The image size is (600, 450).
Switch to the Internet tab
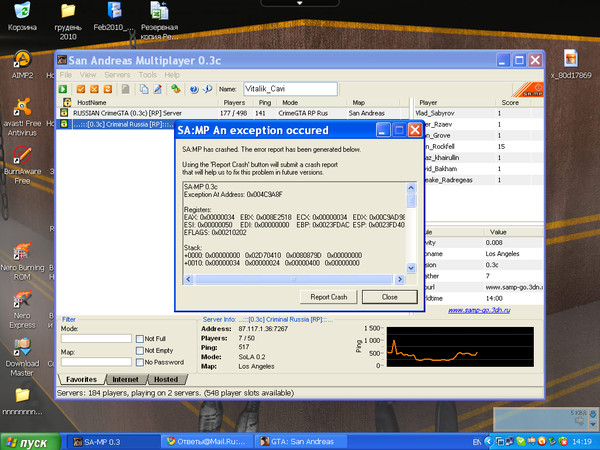(x=125, y=380)
